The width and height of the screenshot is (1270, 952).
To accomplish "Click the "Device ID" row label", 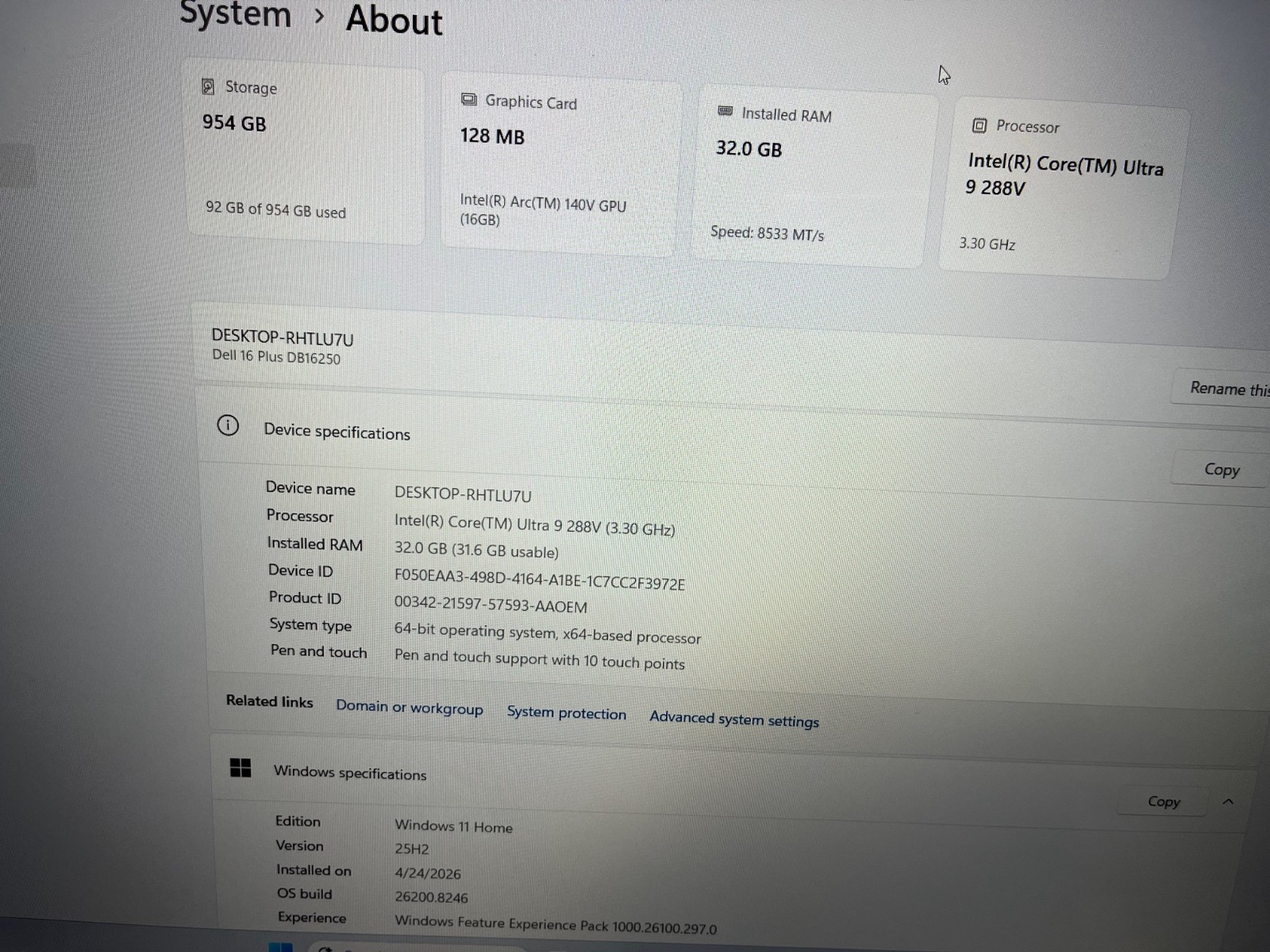I will pos(300,570).
